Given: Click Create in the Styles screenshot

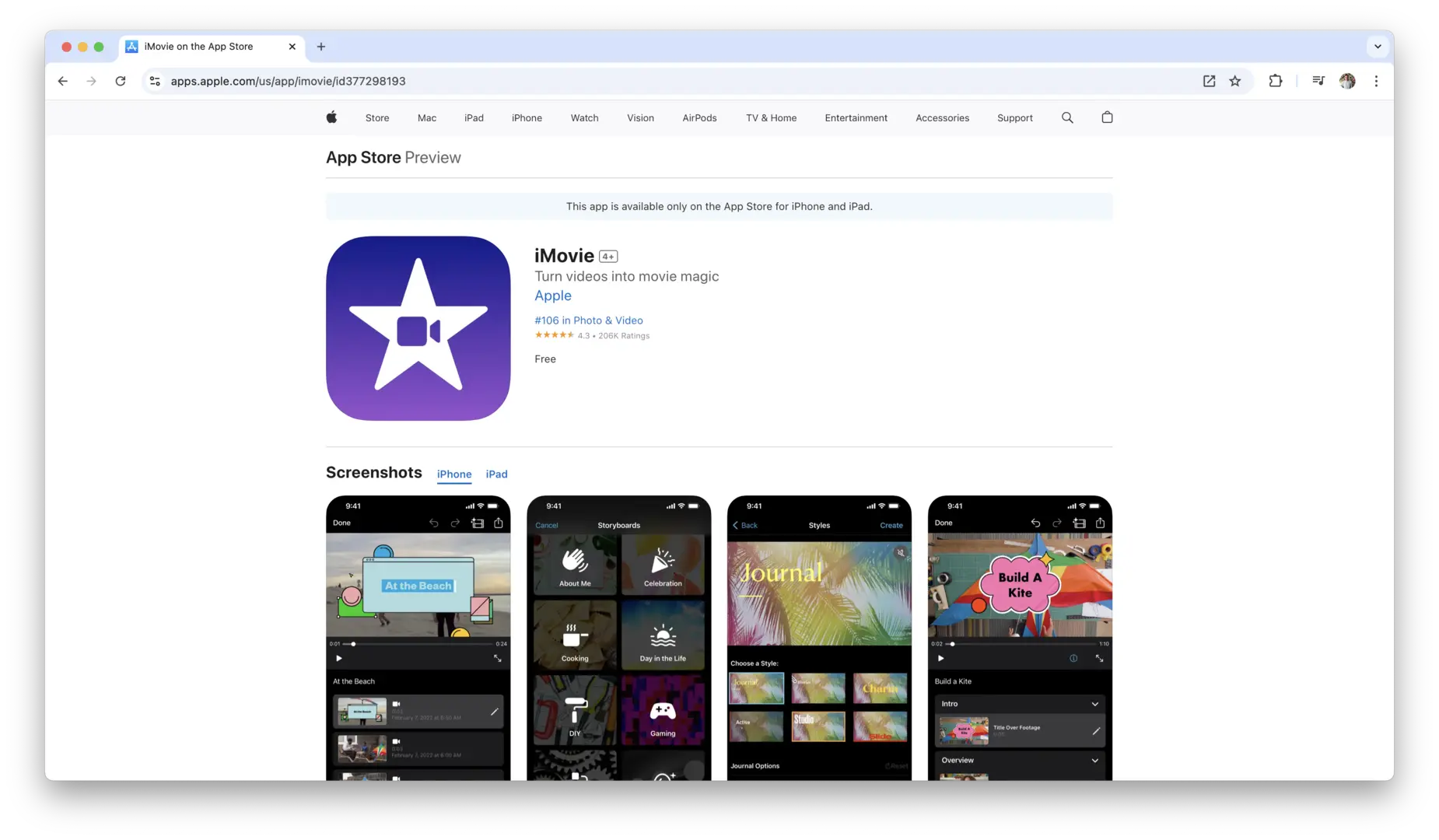Looking at the screenshot, I should (x=891, y=525).
